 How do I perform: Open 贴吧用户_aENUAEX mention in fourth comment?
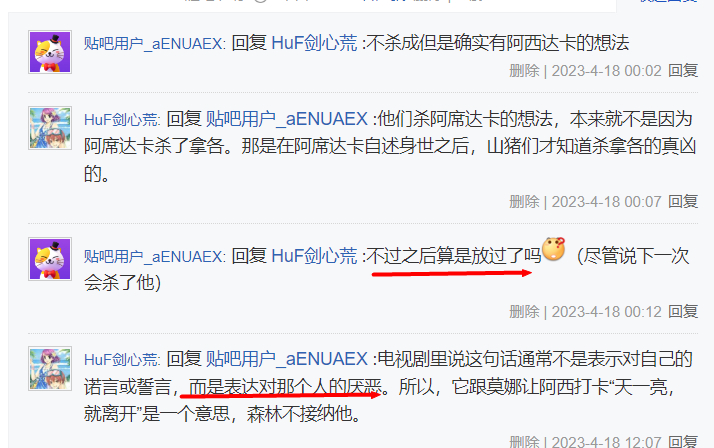tap(287, 359)
